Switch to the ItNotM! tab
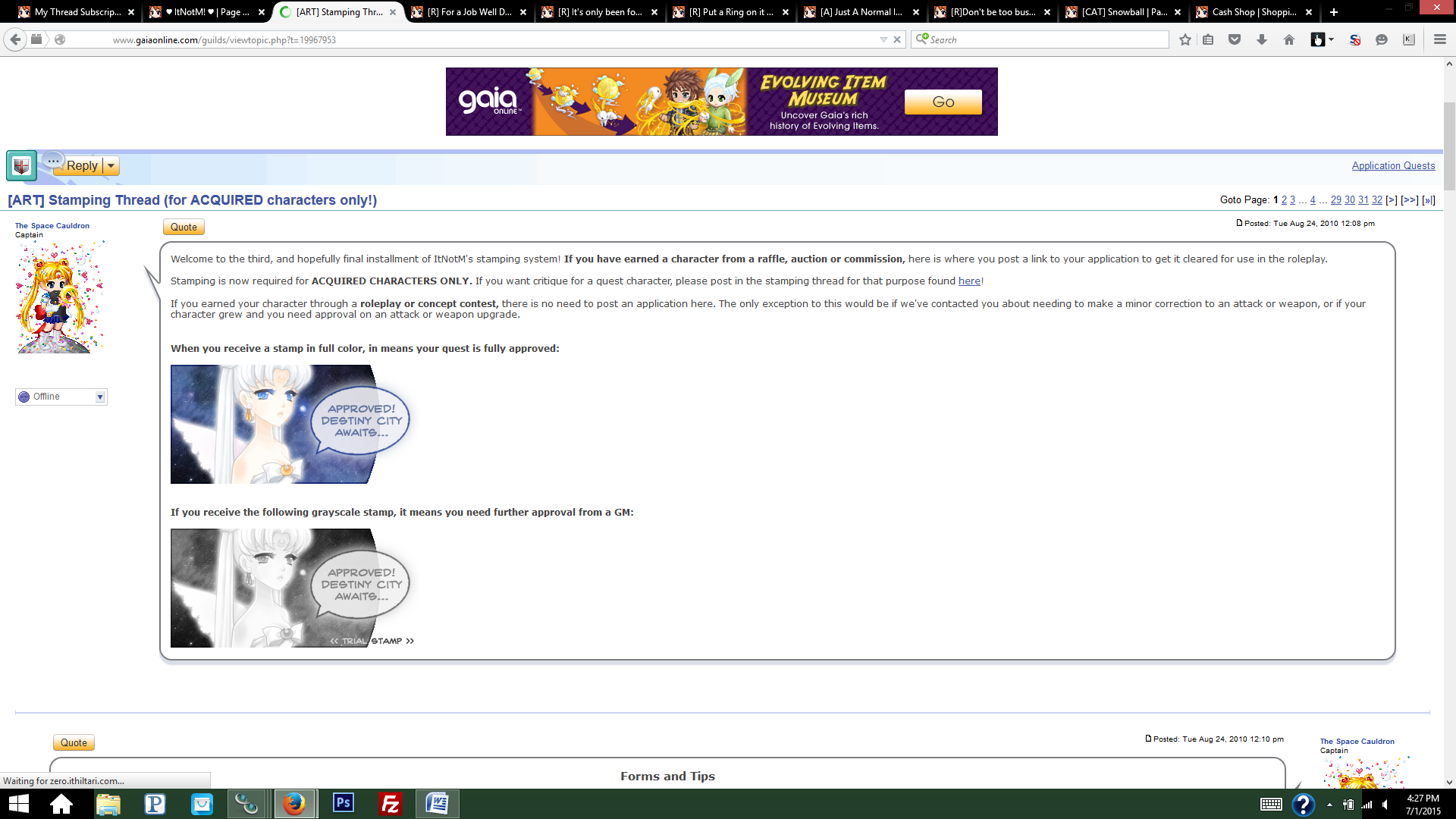1456x819 pixels. [x=206, y=12]
